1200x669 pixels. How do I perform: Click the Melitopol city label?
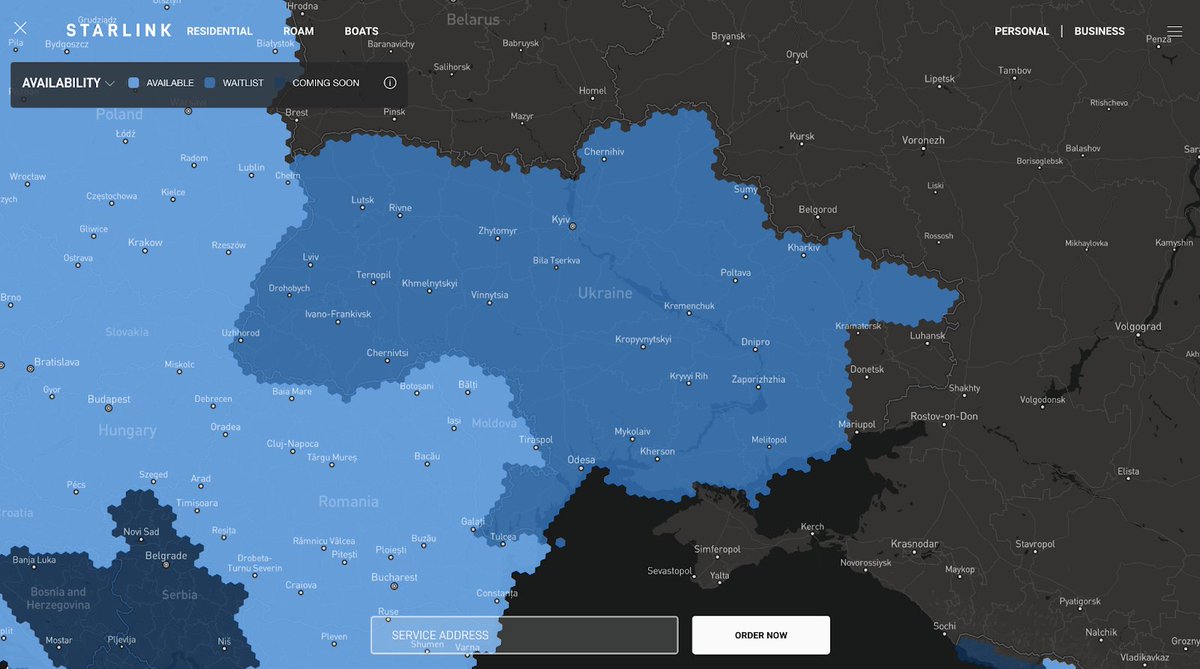click(769, 439)
